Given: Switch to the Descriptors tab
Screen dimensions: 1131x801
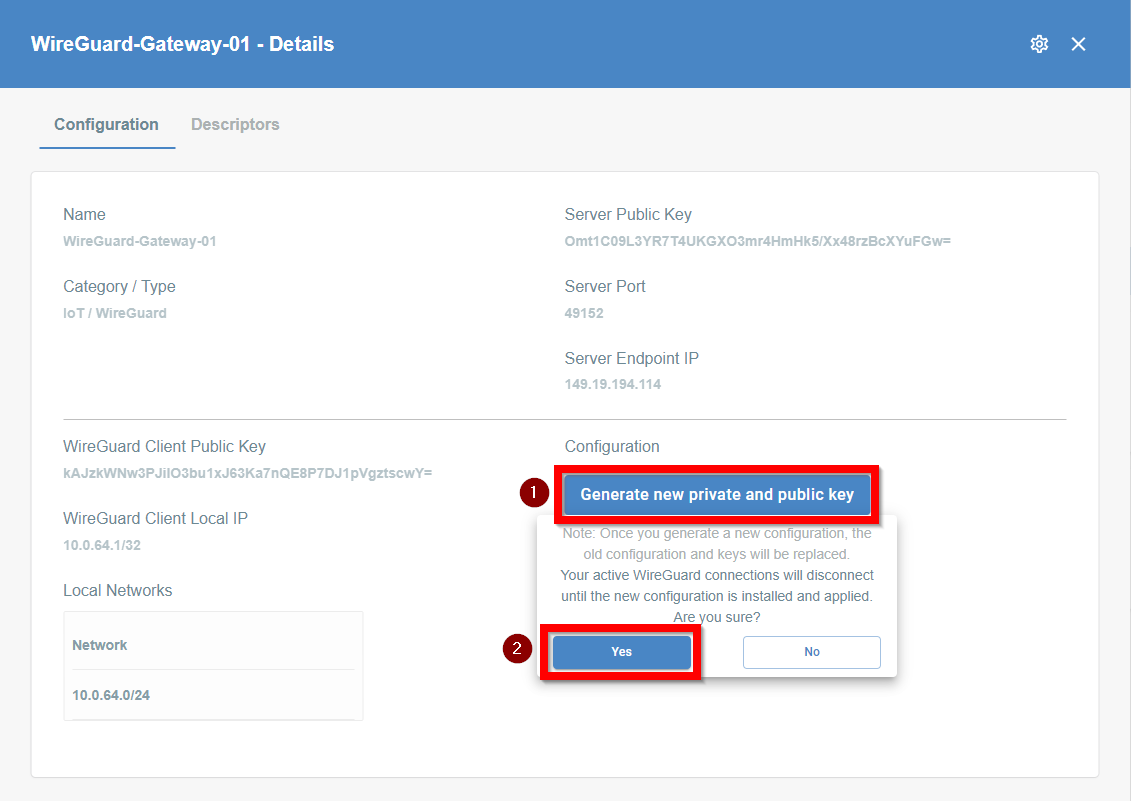Looking at the screenshot, I should coord(235,124).
